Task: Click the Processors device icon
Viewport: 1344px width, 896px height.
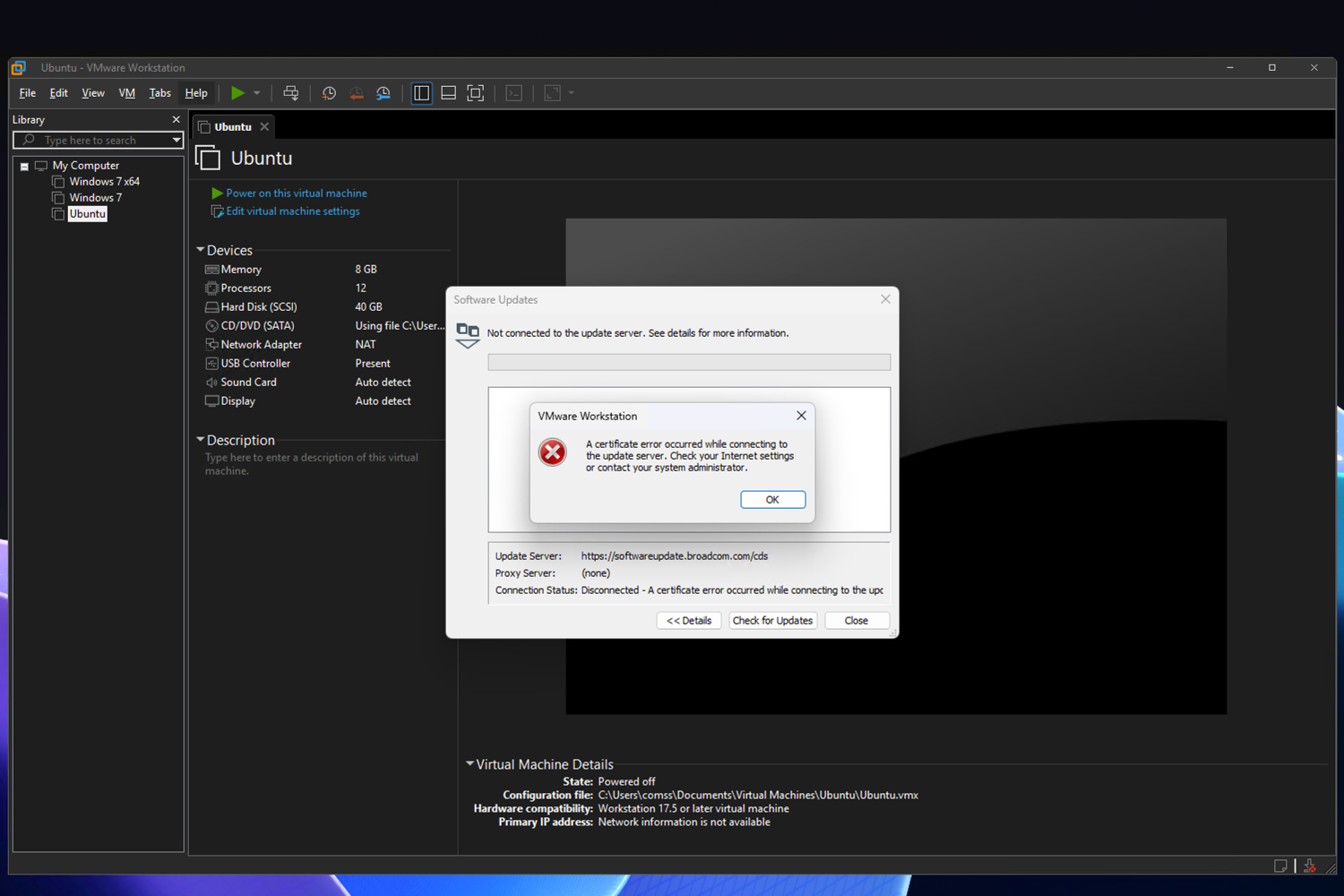Action: [211, 289]
